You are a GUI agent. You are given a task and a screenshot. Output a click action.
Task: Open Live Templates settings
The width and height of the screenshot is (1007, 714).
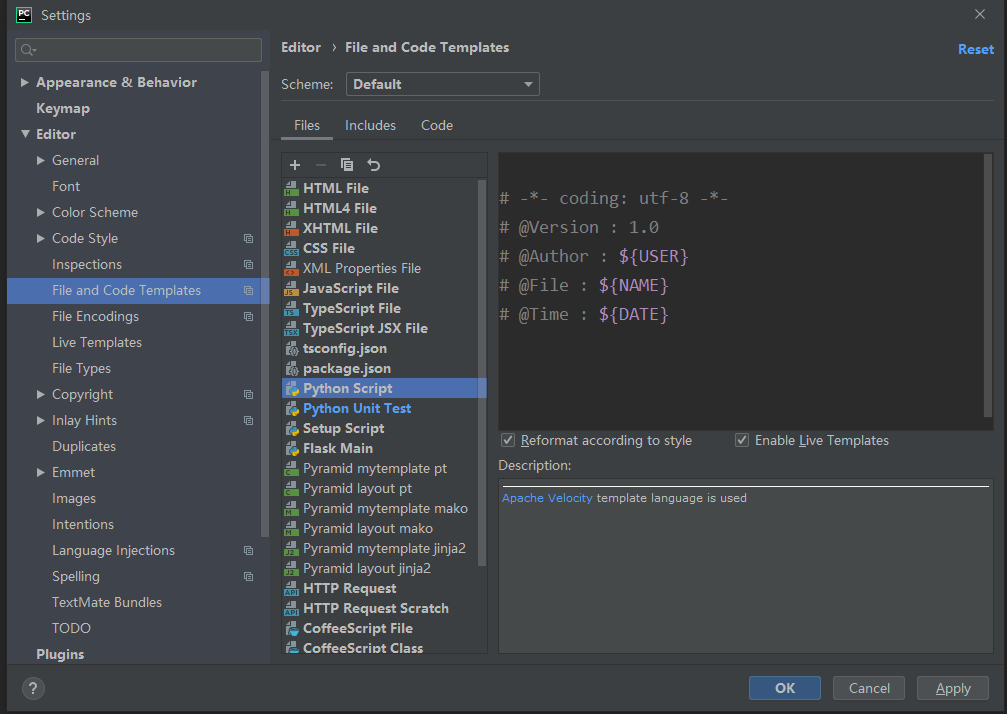97,342
